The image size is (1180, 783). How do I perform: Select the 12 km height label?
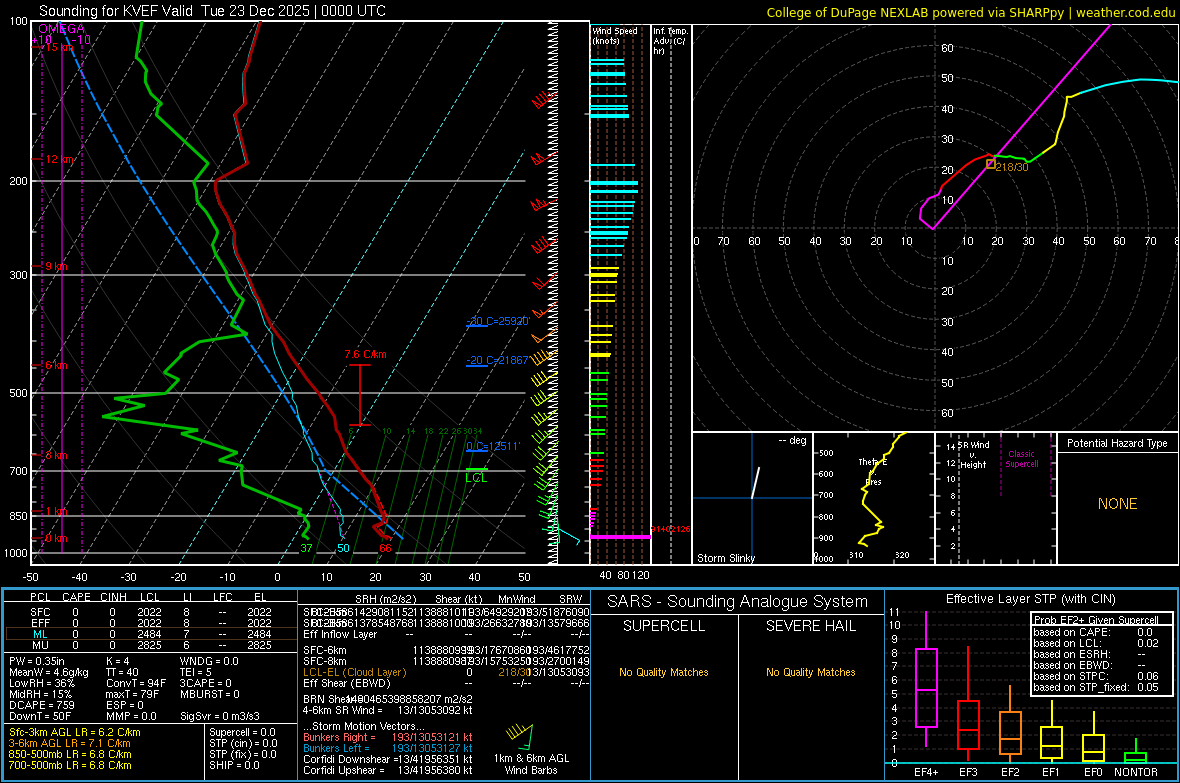coord(60,160)
